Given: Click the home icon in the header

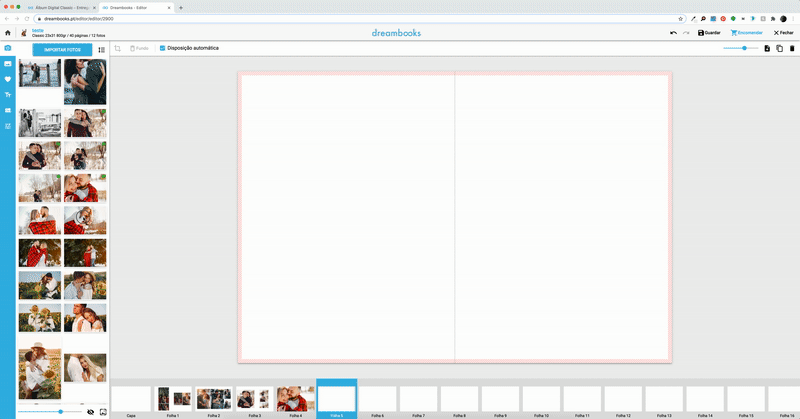Looking at the screenshot, I should [8, 33].
